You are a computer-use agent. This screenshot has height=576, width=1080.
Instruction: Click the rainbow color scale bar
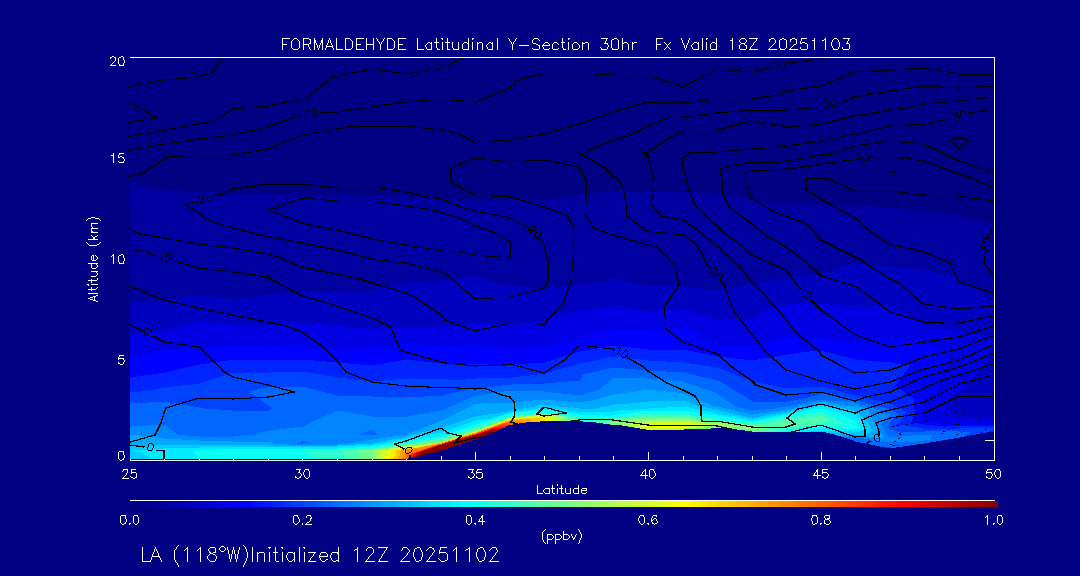(x=563, y=504)
